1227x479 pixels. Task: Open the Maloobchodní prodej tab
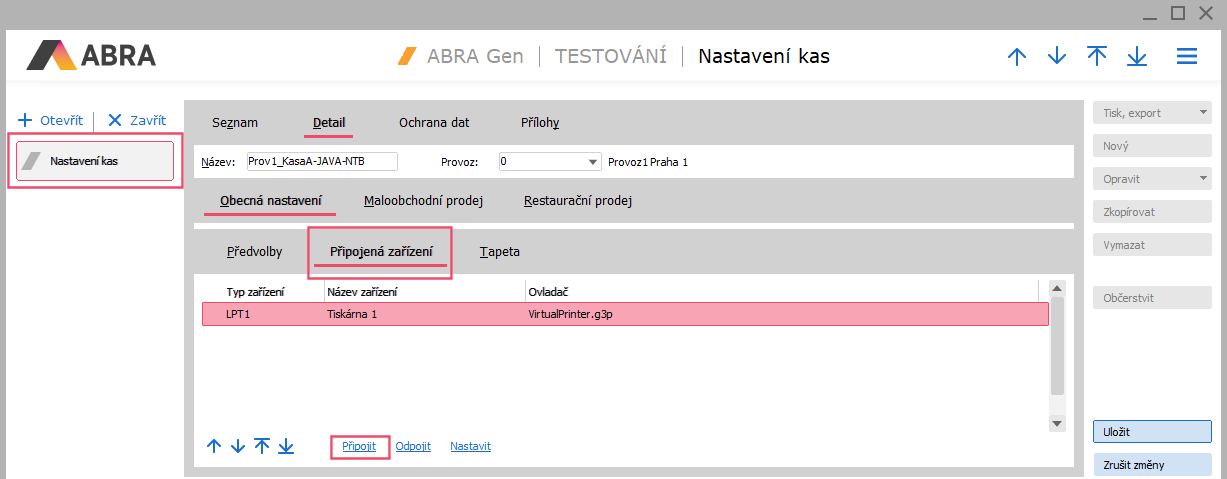pos(423,201)
